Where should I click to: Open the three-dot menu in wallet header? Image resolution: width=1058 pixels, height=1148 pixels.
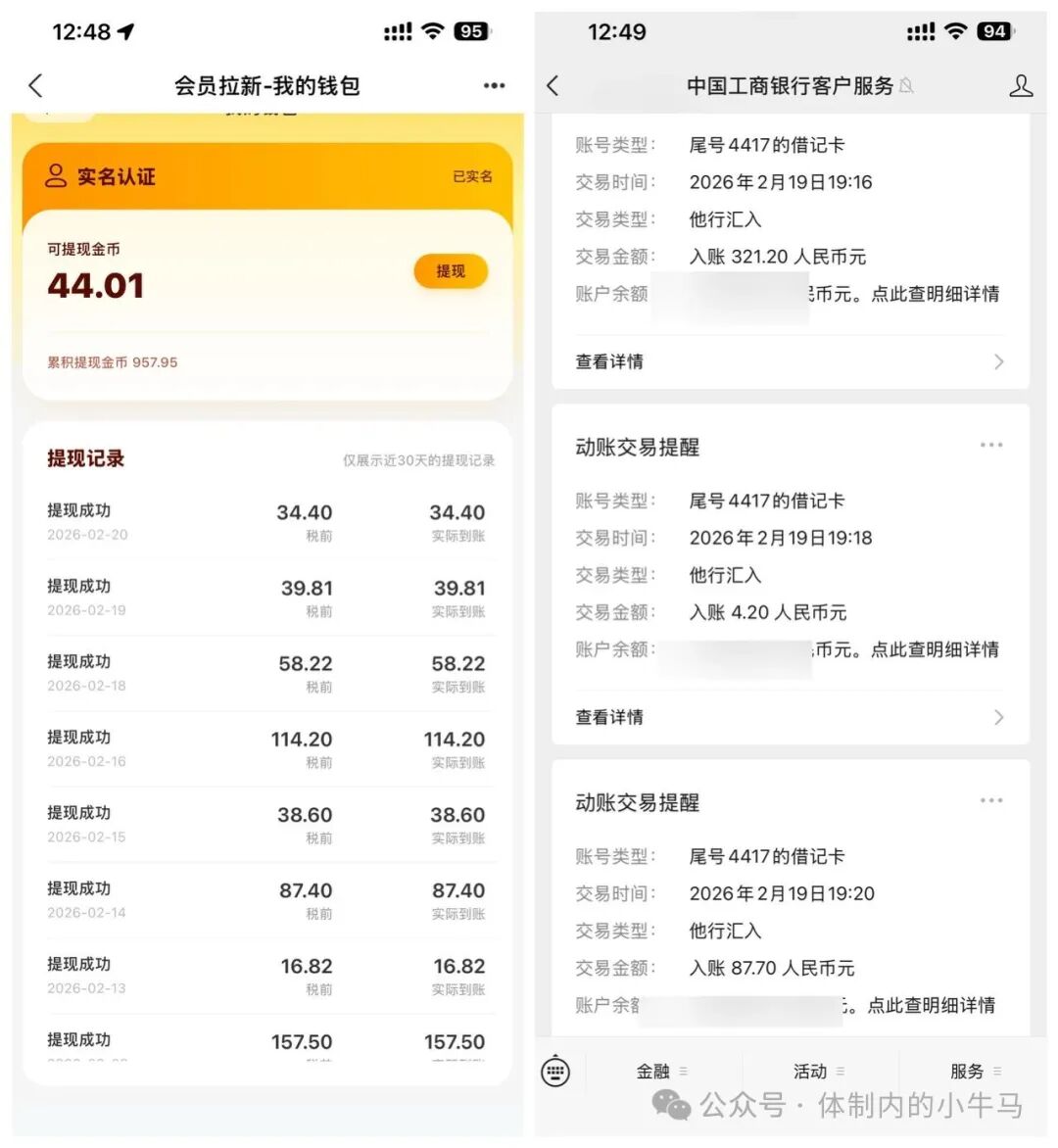pos(494,85)
